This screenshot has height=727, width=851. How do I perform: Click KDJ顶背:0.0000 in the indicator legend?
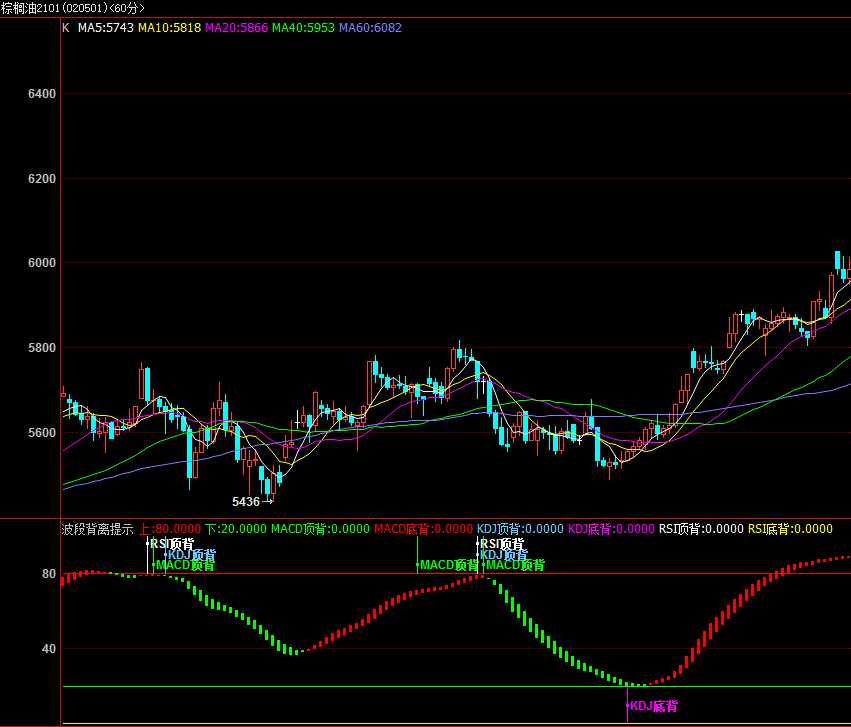click(x=520, y=529)
